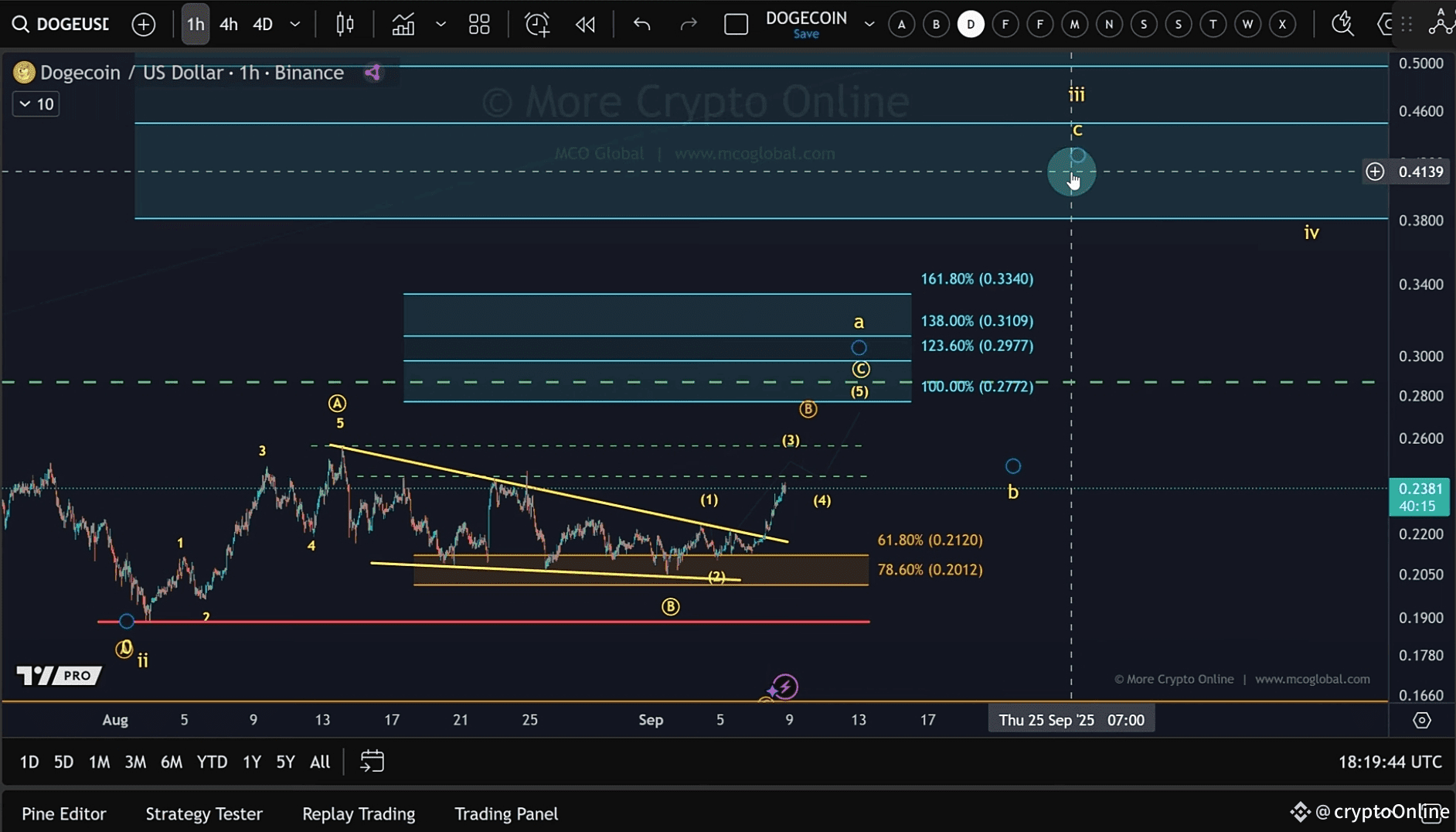
Task: Open chart settings hexagon icon
Action: pyautogui.click(x=1385, y=24)
